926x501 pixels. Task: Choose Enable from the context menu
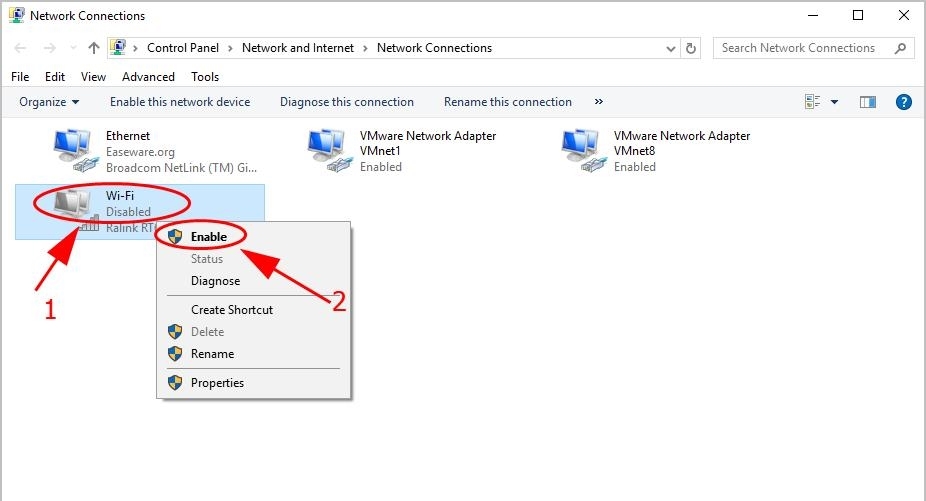254,237
